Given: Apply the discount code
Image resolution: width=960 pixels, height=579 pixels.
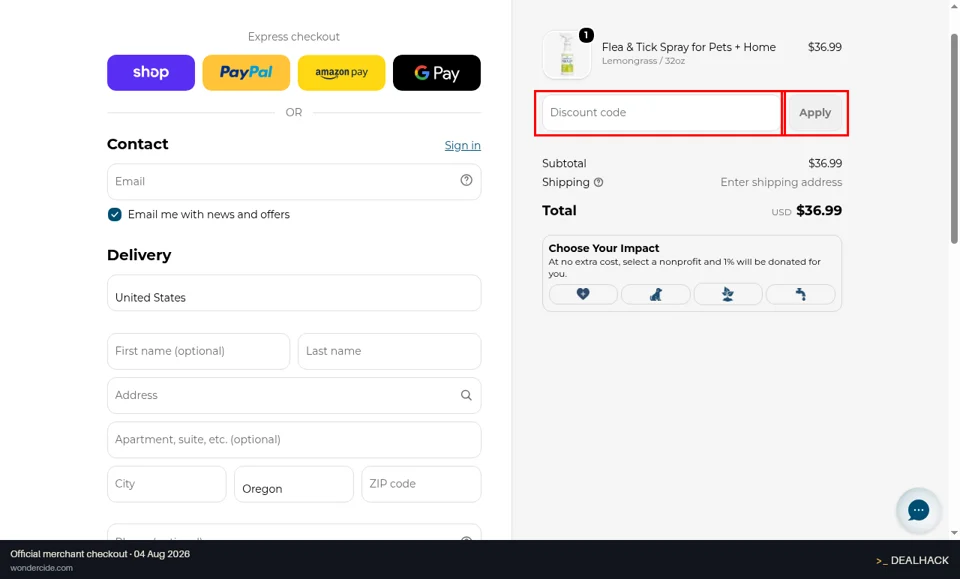Looking at the screenshot, I should click(x=815, y=113).
